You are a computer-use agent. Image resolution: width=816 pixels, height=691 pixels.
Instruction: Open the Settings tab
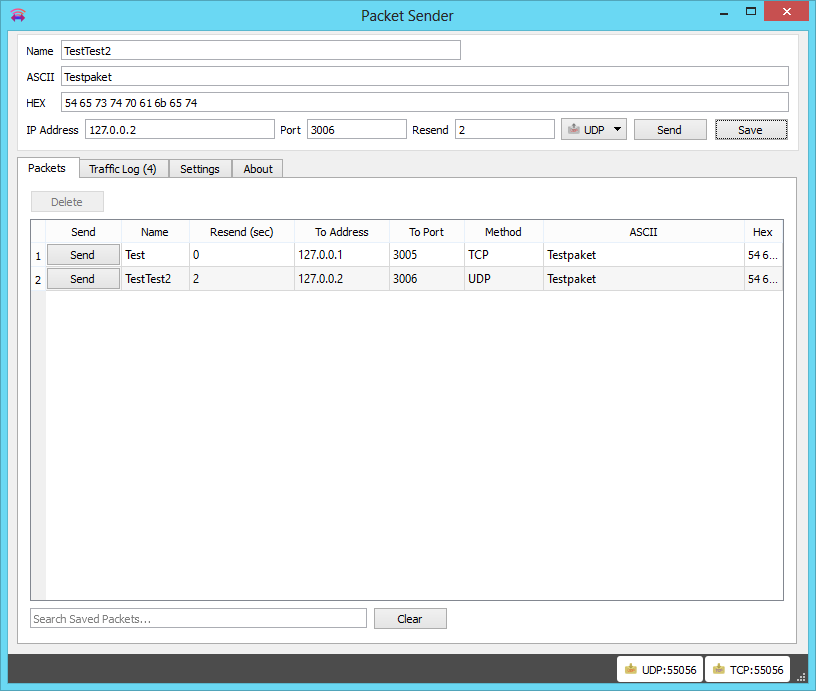200,169
